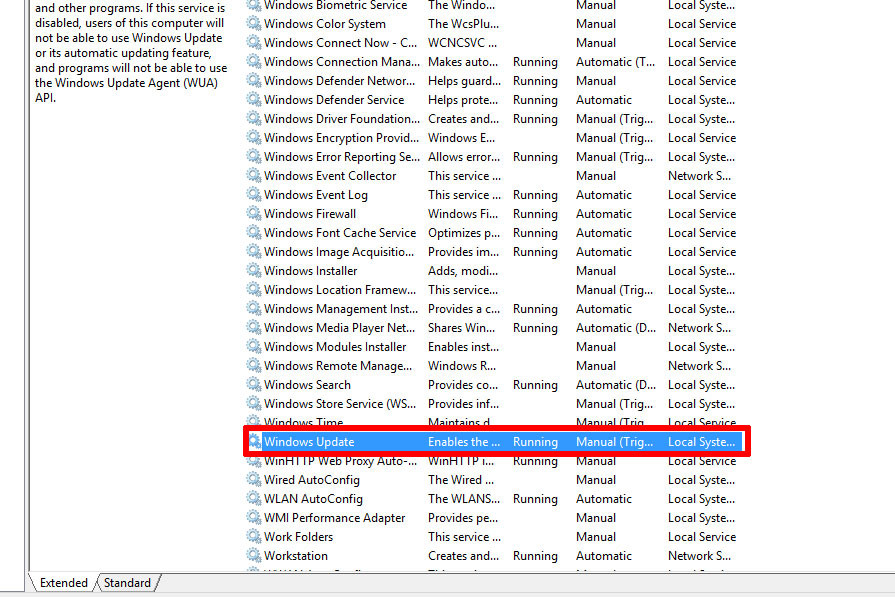Click the gear icon beside Windows Event Collector
Screen dimensions: 895x597
click(x=253, y=175)
